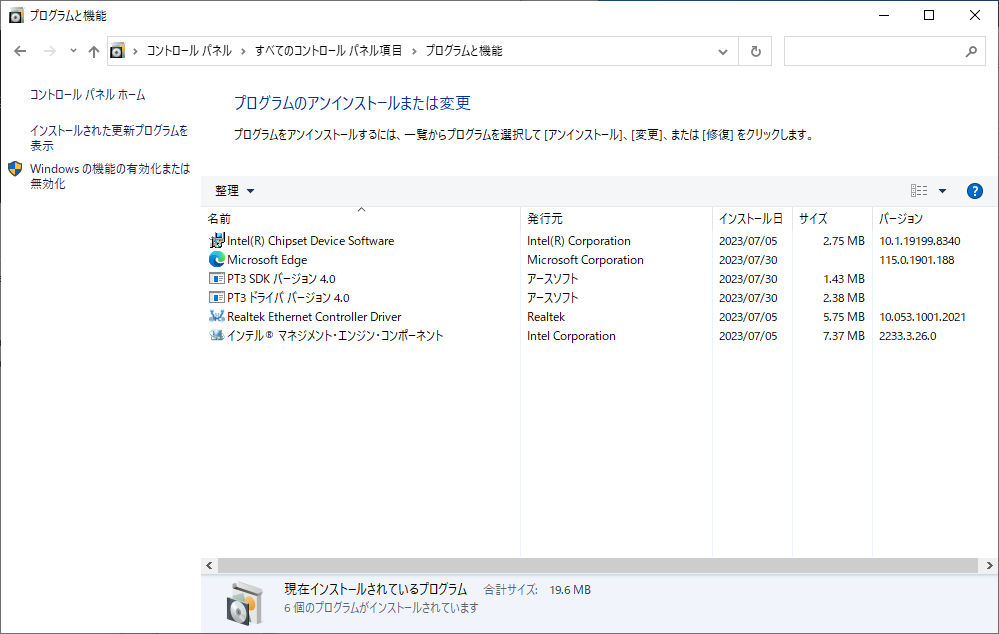Click size 7.37 MB cell
Image resolution: width=999 pixels, height=634 pixels.
coord(844,336)
